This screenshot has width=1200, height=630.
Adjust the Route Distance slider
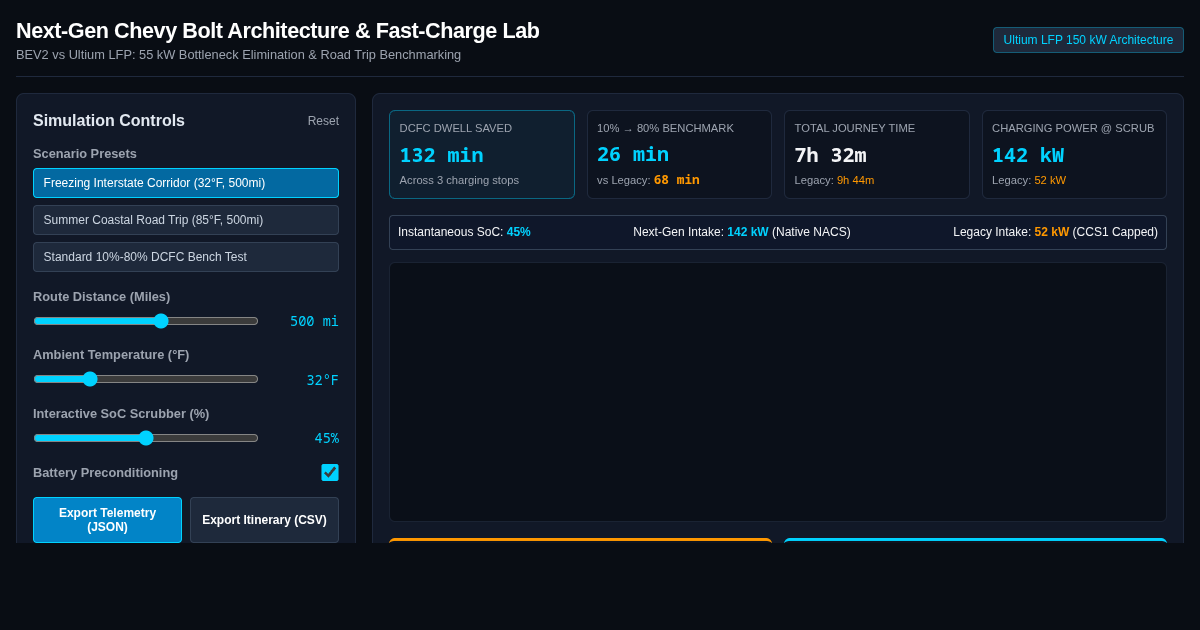[146, 321]
